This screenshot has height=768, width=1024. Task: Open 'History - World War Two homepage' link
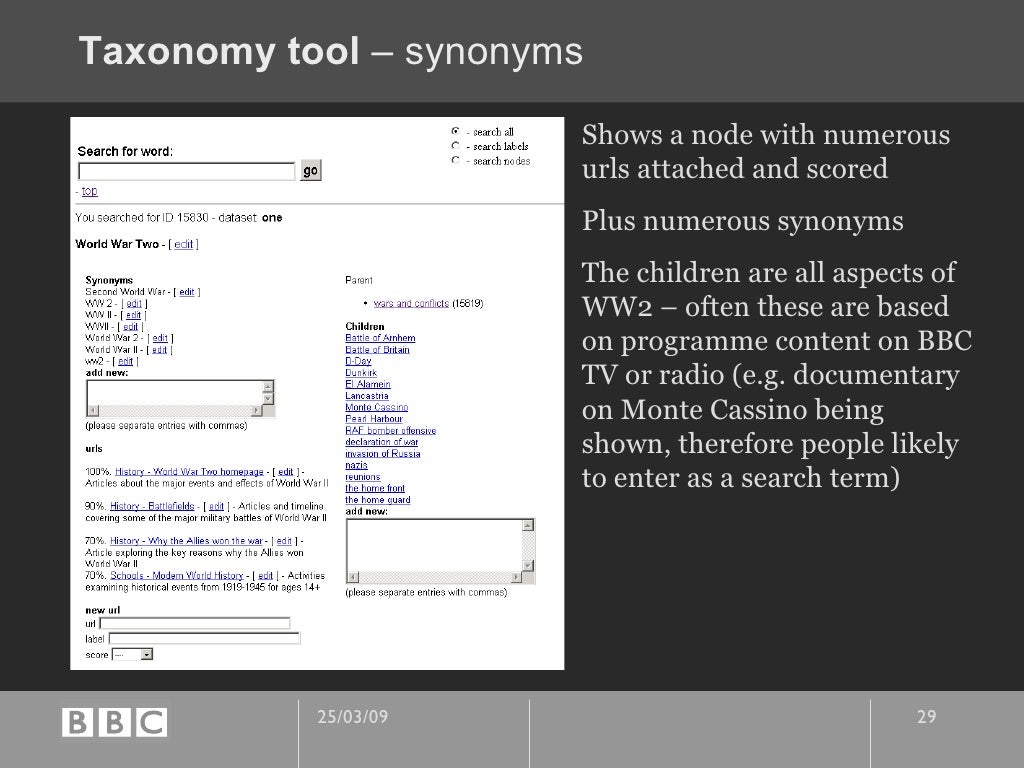tap(189, 472)
